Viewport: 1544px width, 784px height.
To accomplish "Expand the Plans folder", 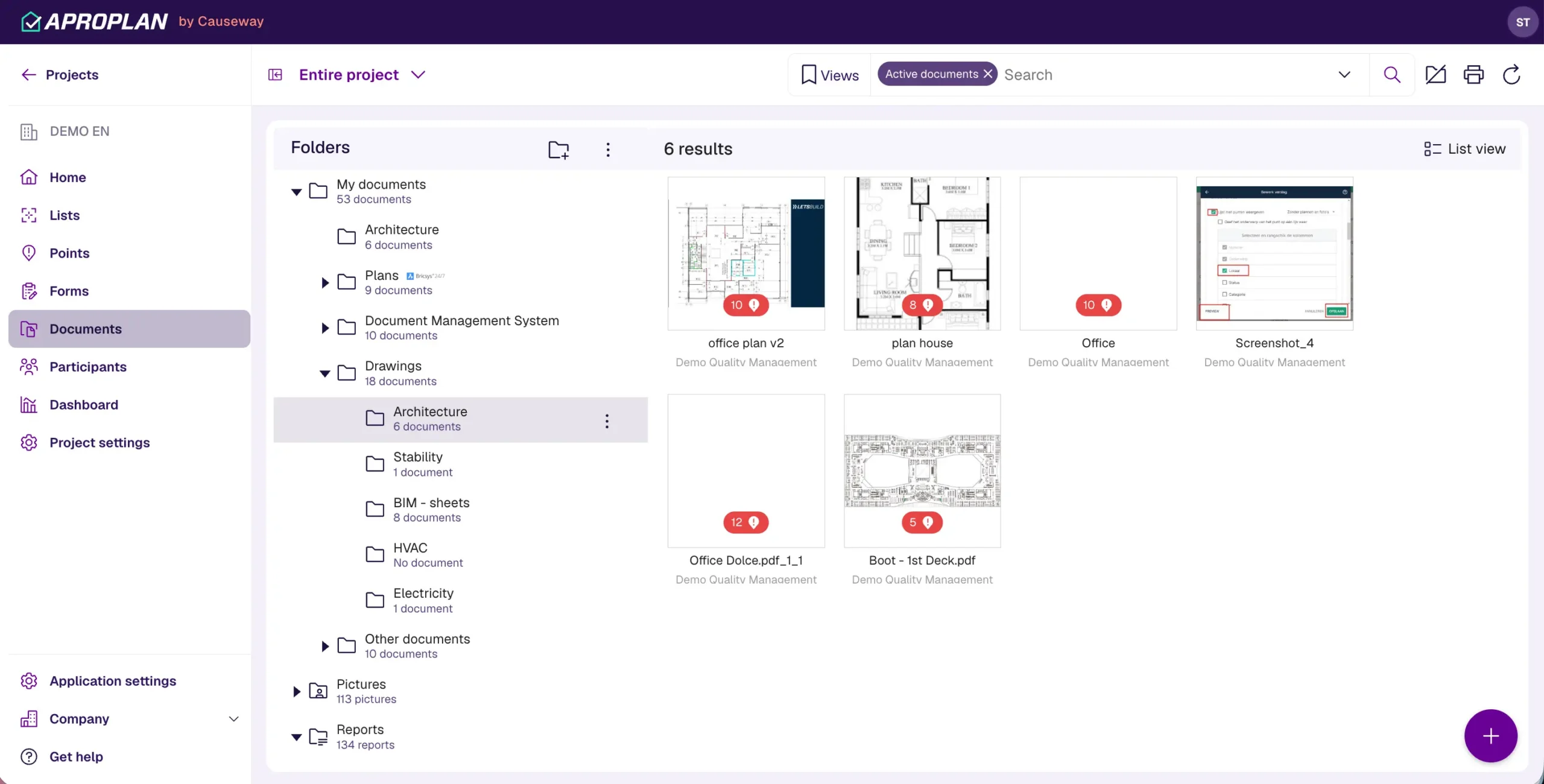I will (x=324, y=282).
